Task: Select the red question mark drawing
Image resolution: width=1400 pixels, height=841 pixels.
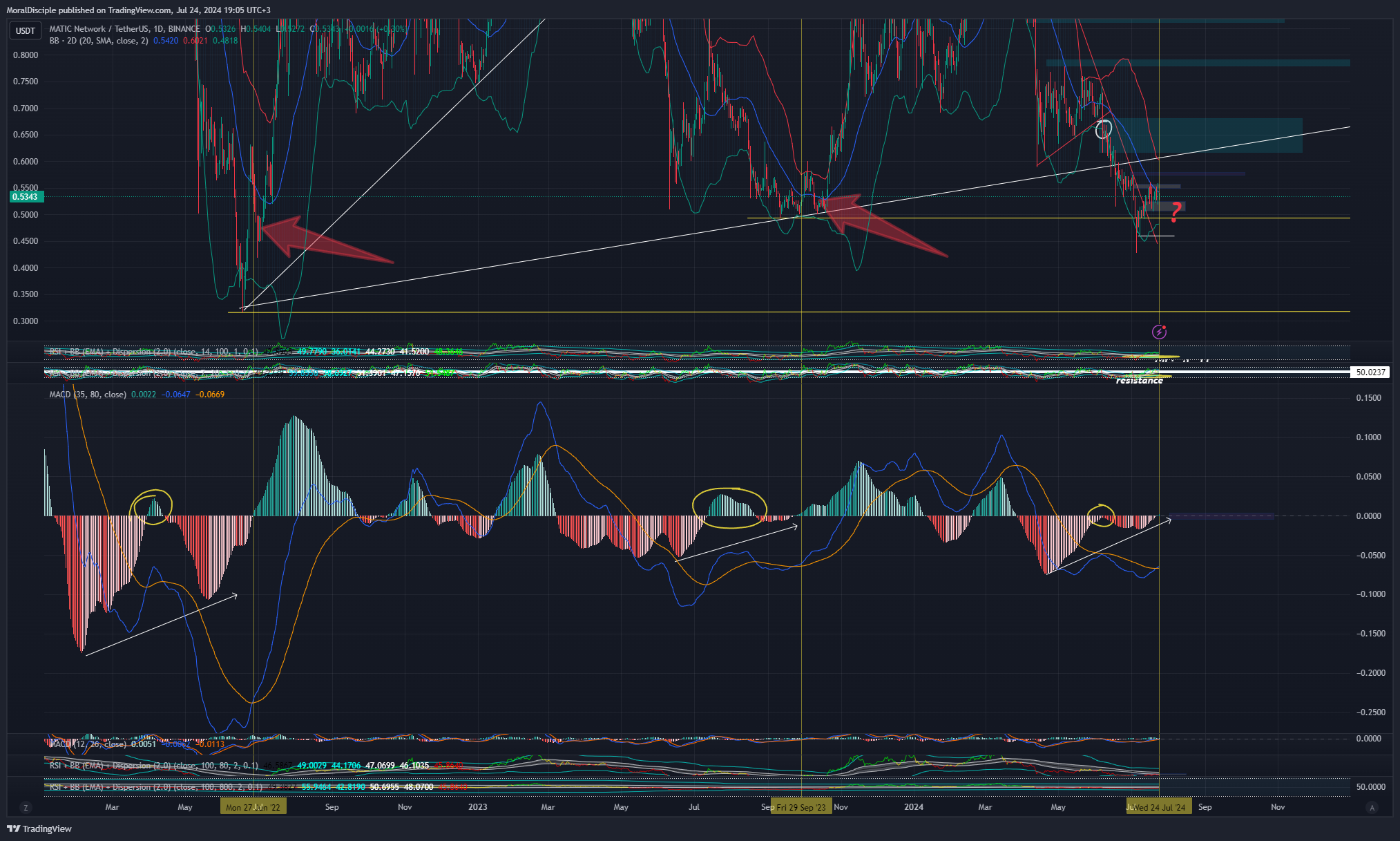Action: 1175,213
